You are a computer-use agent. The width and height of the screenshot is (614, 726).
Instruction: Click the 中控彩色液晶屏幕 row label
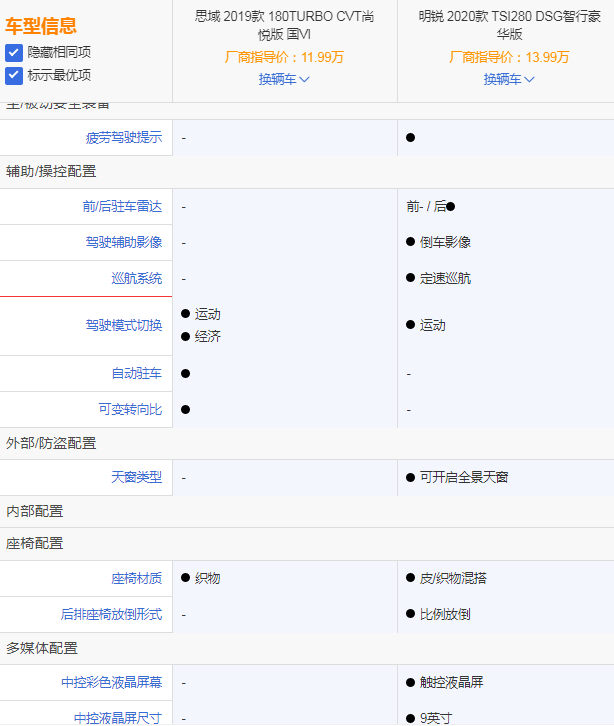pyautogui.click(x=110, y=682)
